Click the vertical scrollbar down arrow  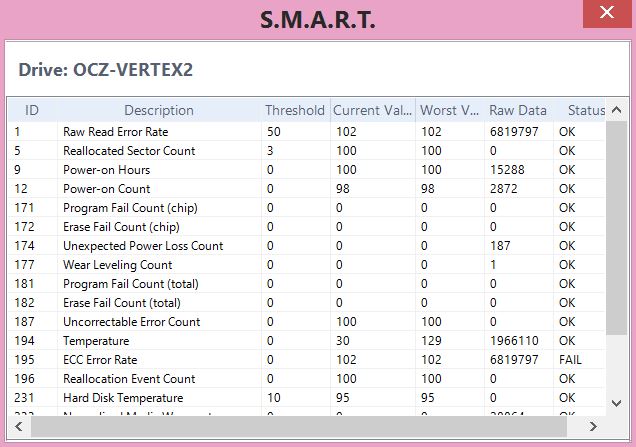[617, 403]
